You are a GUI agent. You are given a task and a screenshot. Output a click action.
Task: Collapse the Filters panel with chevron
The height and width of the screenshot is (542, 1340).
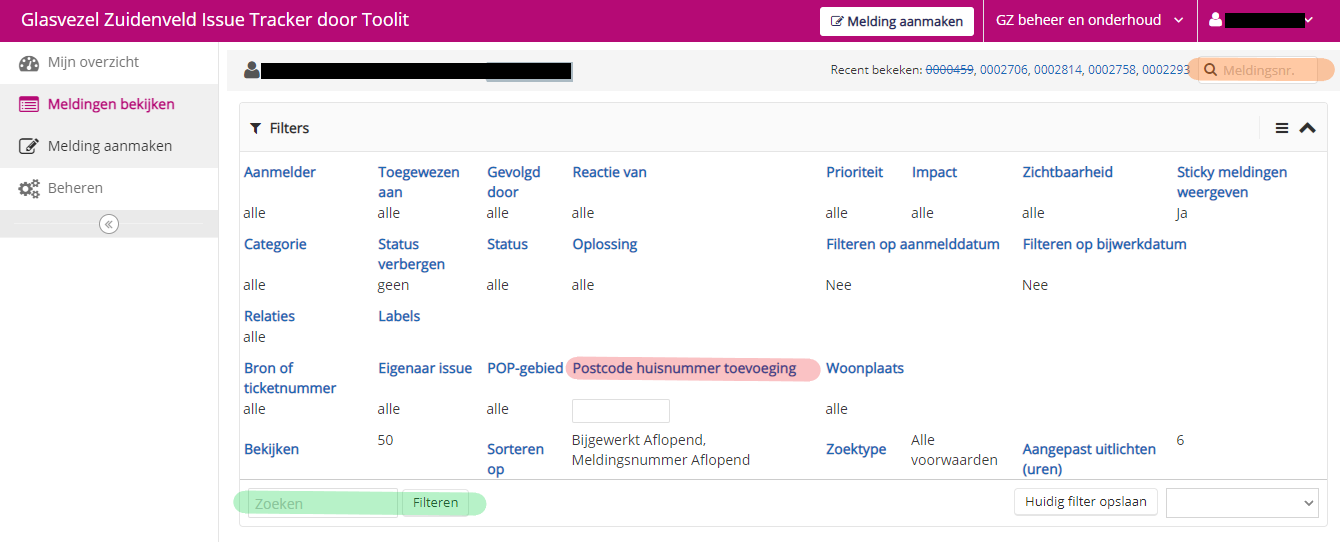(x=1307, y=128)
